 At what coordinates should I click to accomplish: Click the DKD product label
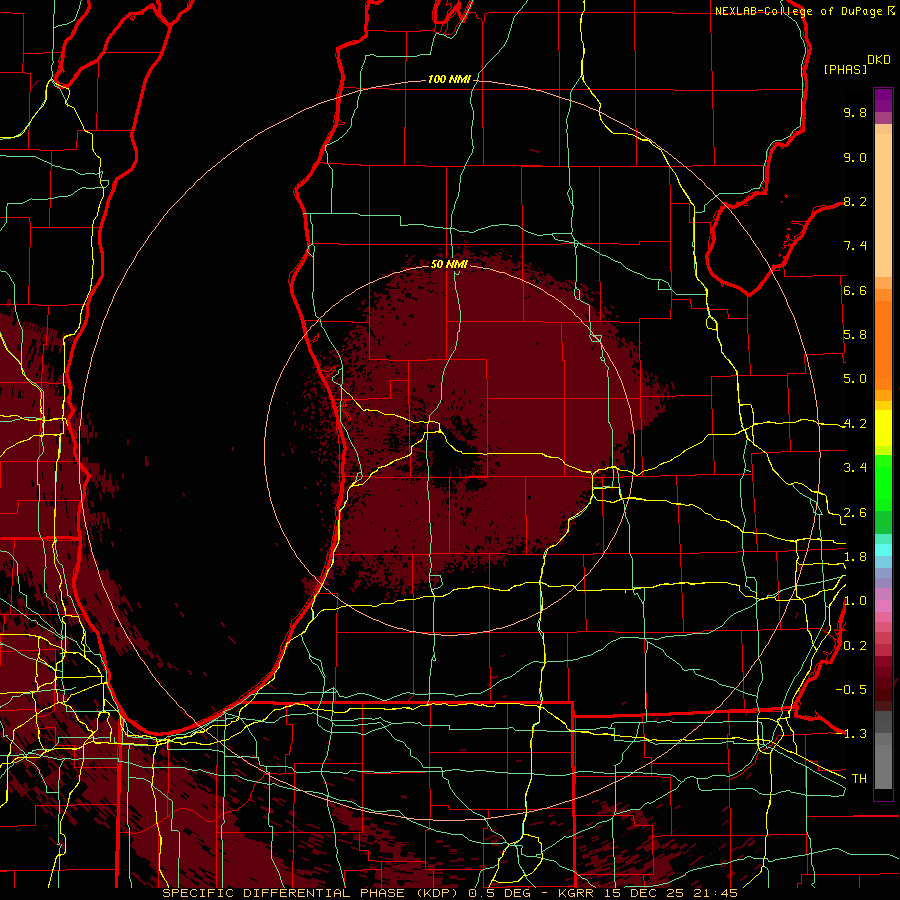879,60
